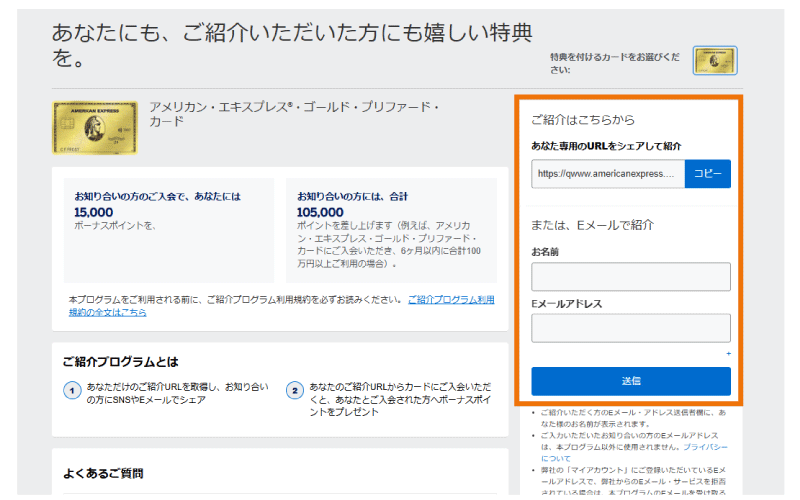800x500 pixels.
Task: Click the large Gold Preferred card image
Action: (95, 128)
